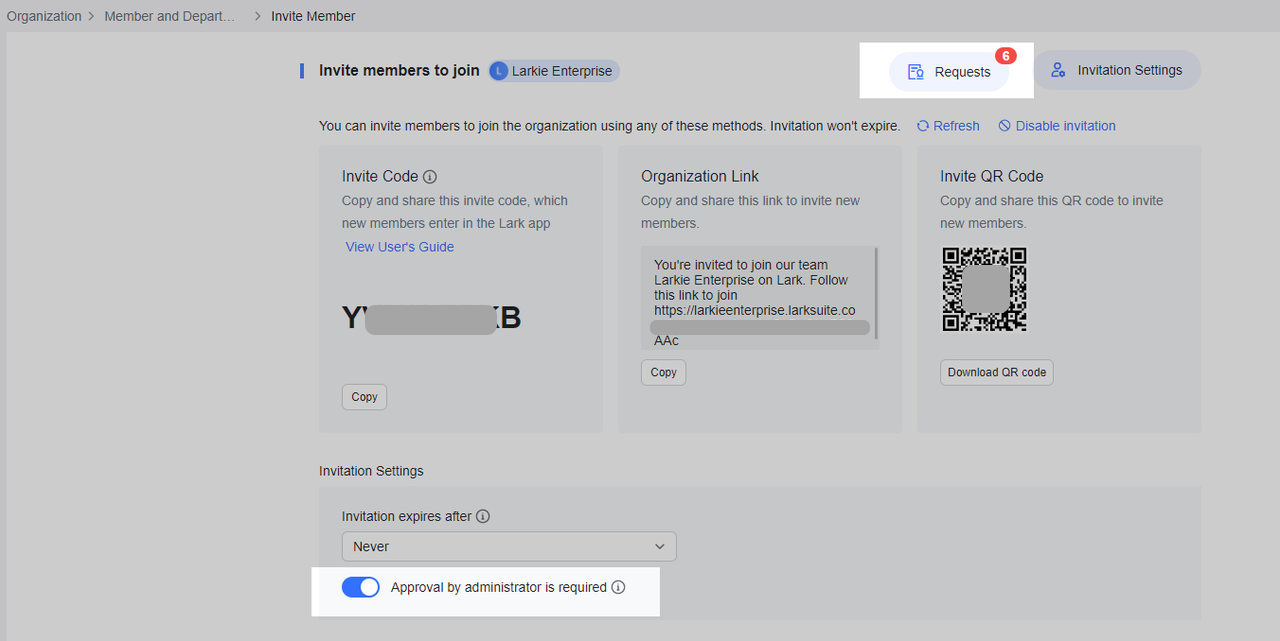The height and width of the screenshot is (641, 1280).
Task: Open View User's Guide link
Action: coord(400,247)
